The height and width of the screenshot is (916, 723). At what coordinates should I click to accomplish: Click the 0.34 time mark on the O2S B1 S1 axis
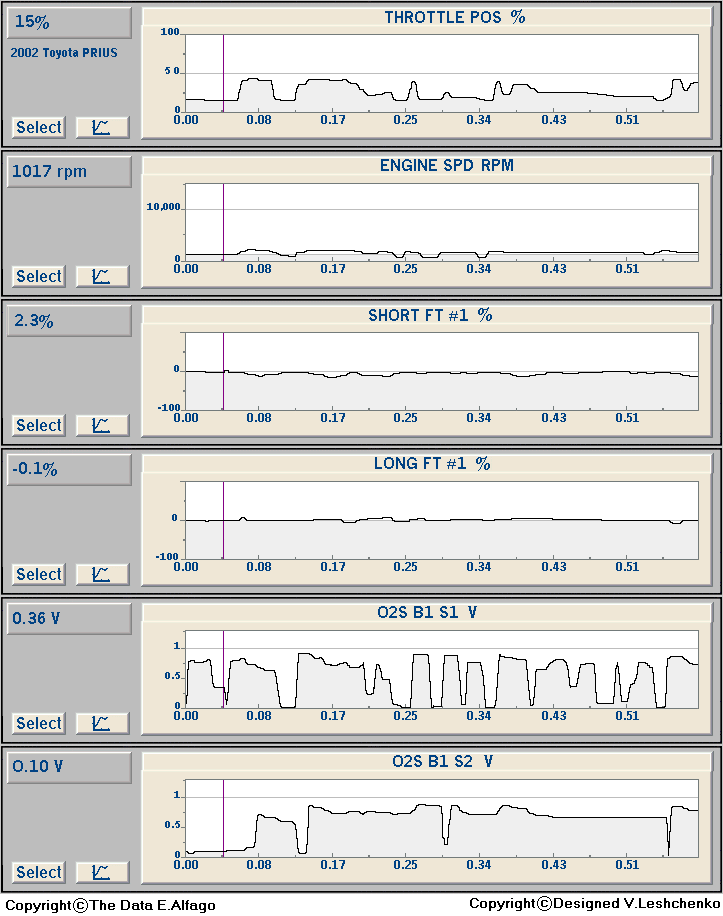point(478,716)
